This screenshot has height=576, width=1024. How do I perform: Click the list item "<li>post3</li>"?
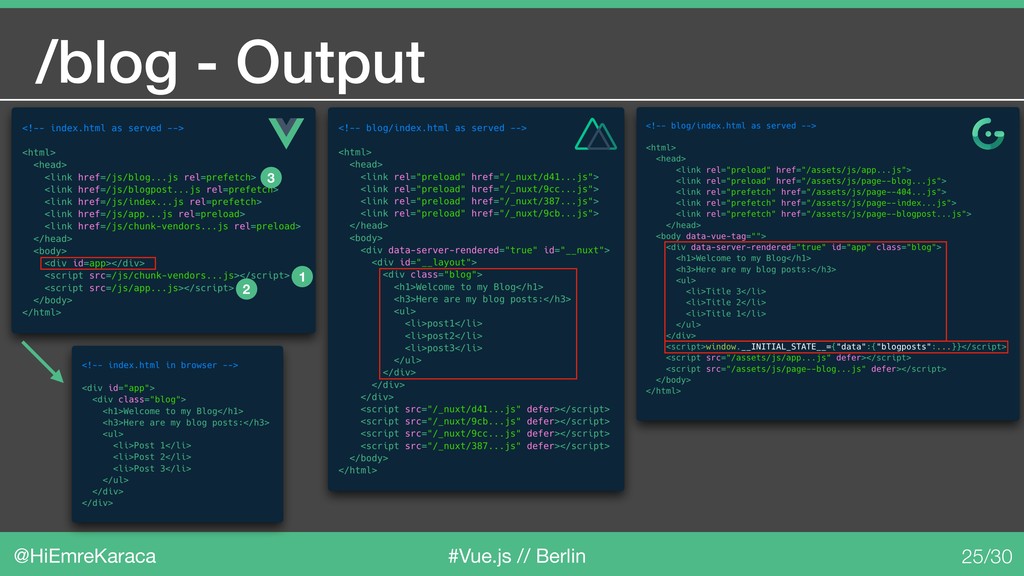[443, 348]
